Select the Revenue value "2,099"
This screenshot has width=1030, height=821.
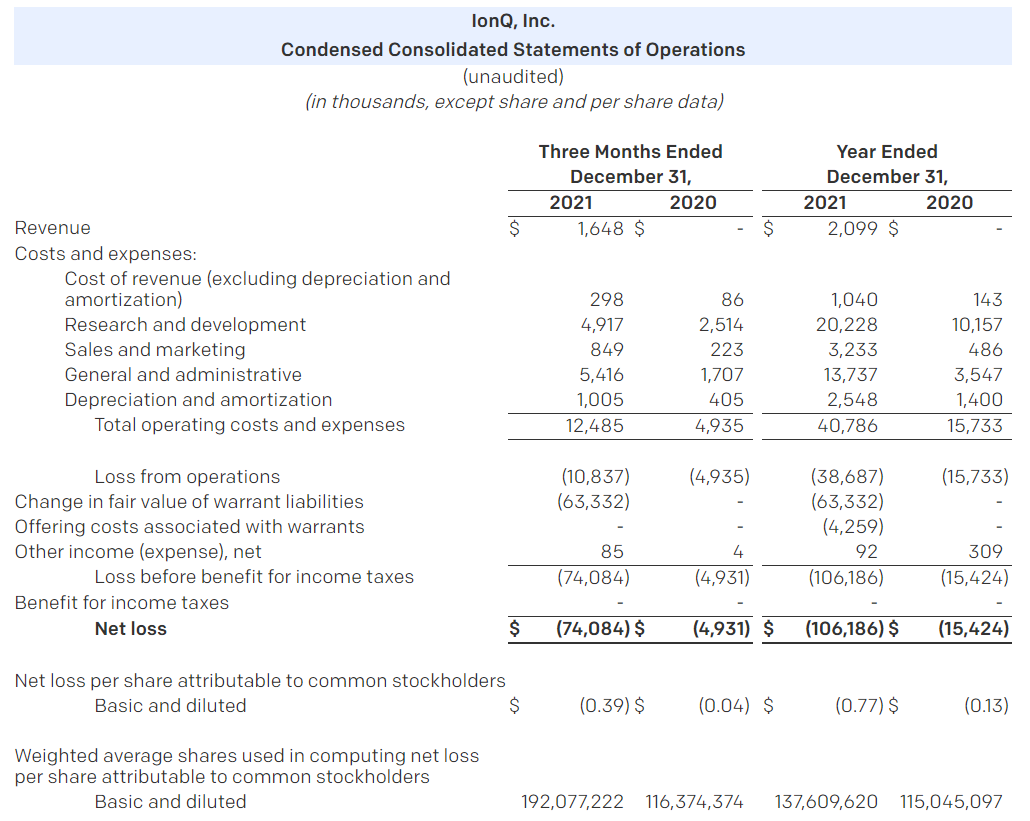point(853,229)
